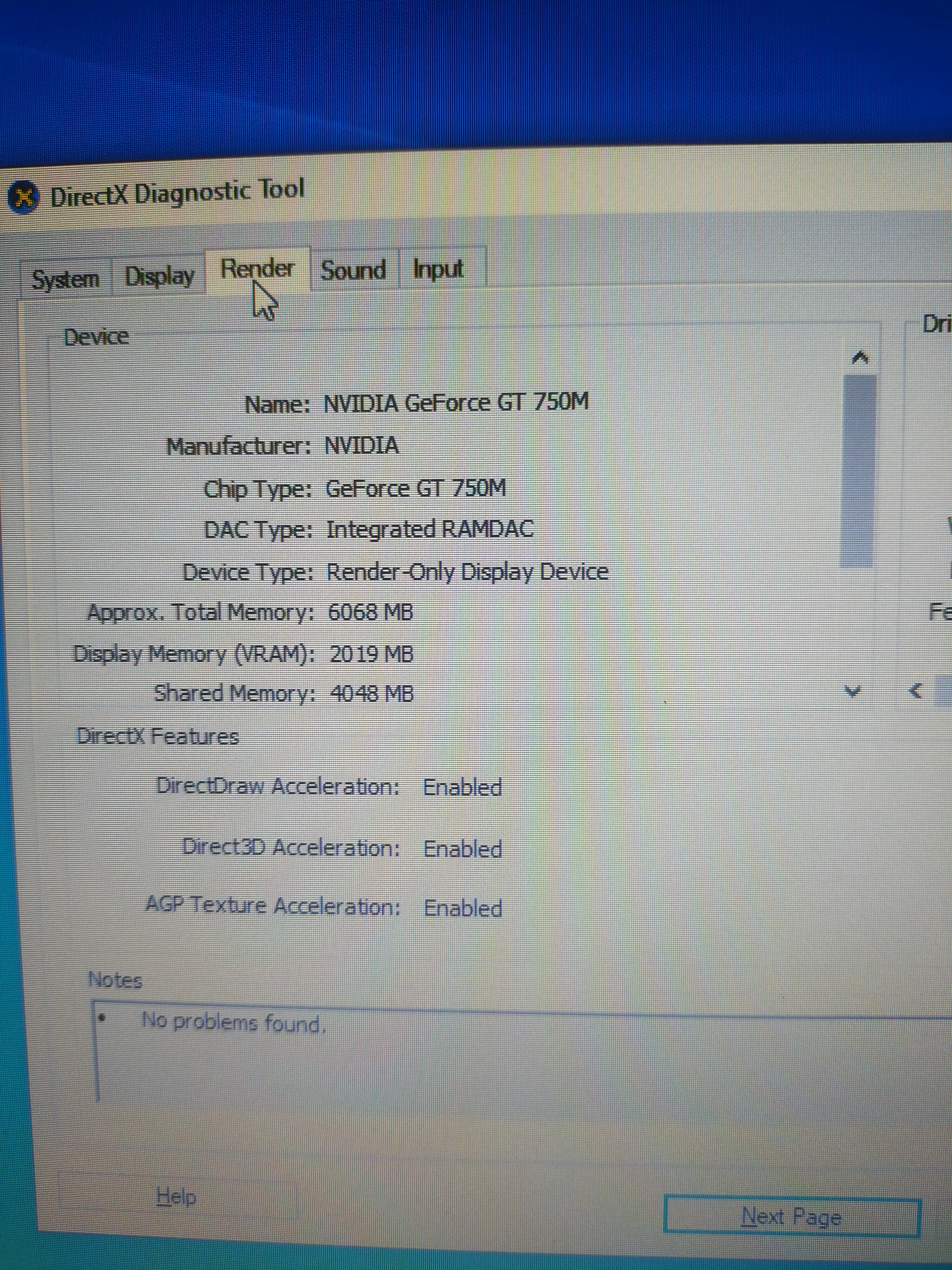Switch to the System tab

[65, 280]
